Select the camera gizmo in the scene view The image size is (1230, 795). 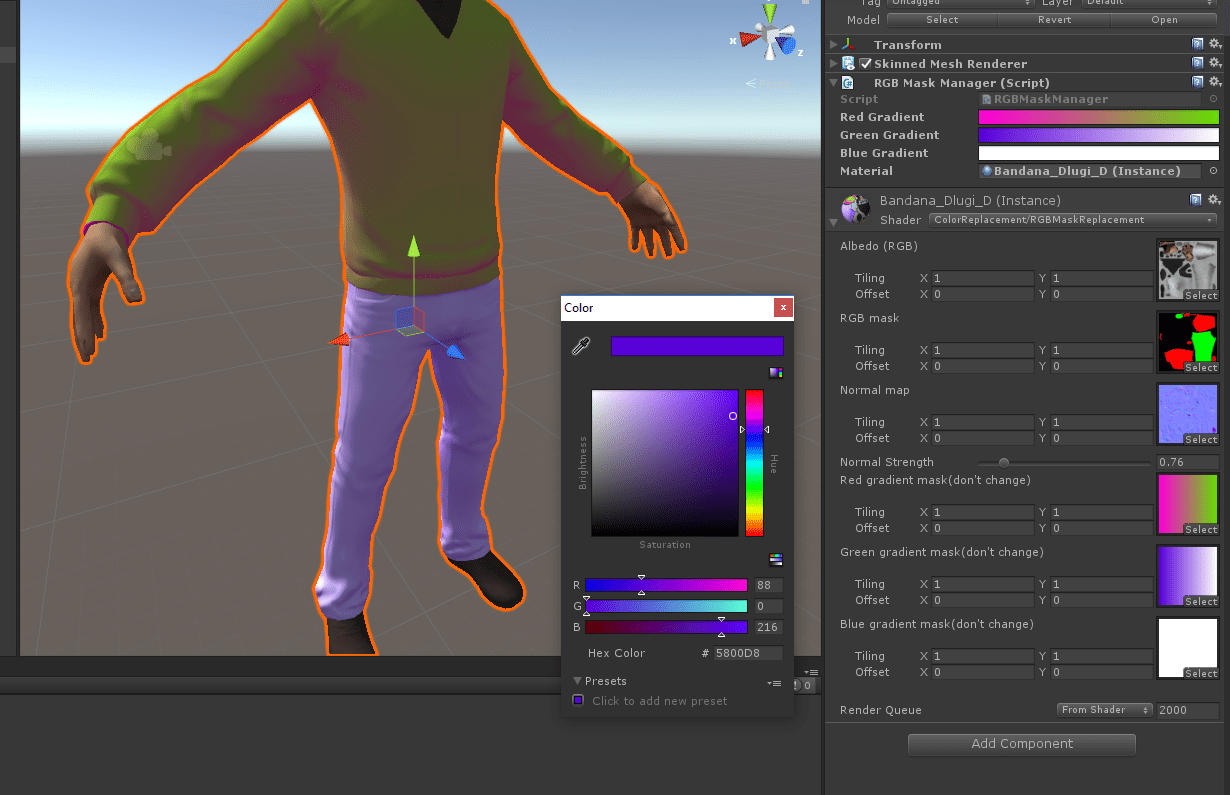[148, 145]
